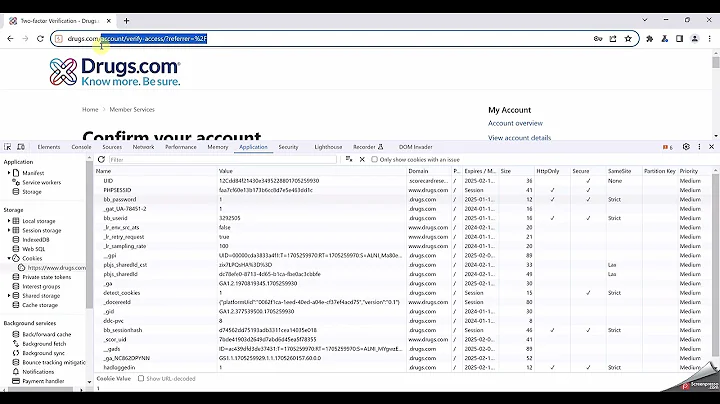
Task: Expand the Manifest tree item
Action: coord(9,173)
